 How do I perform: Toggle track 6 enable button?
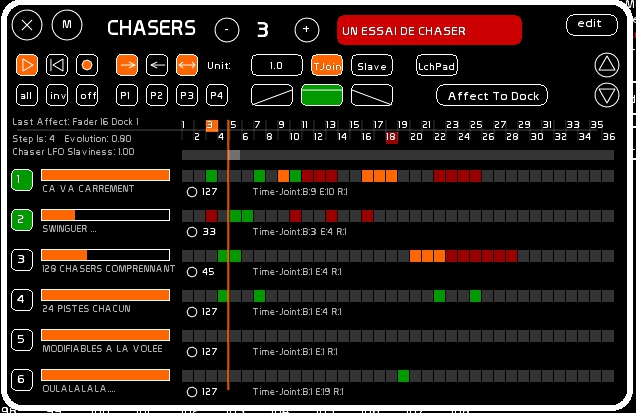pos(22,380)
